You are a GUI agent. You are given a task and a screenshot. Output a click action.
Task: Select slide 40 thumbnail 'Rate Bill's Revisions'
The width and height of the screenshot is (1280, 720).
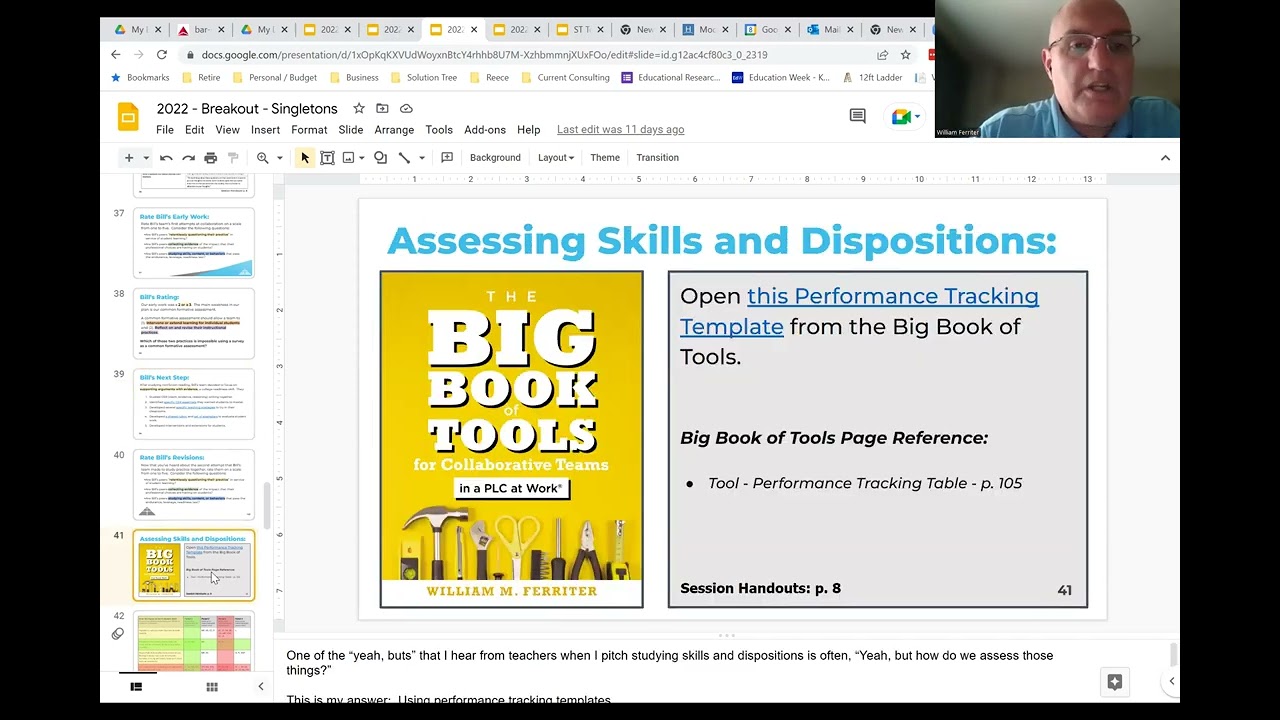pyautogui.click(x=194, y=485)
